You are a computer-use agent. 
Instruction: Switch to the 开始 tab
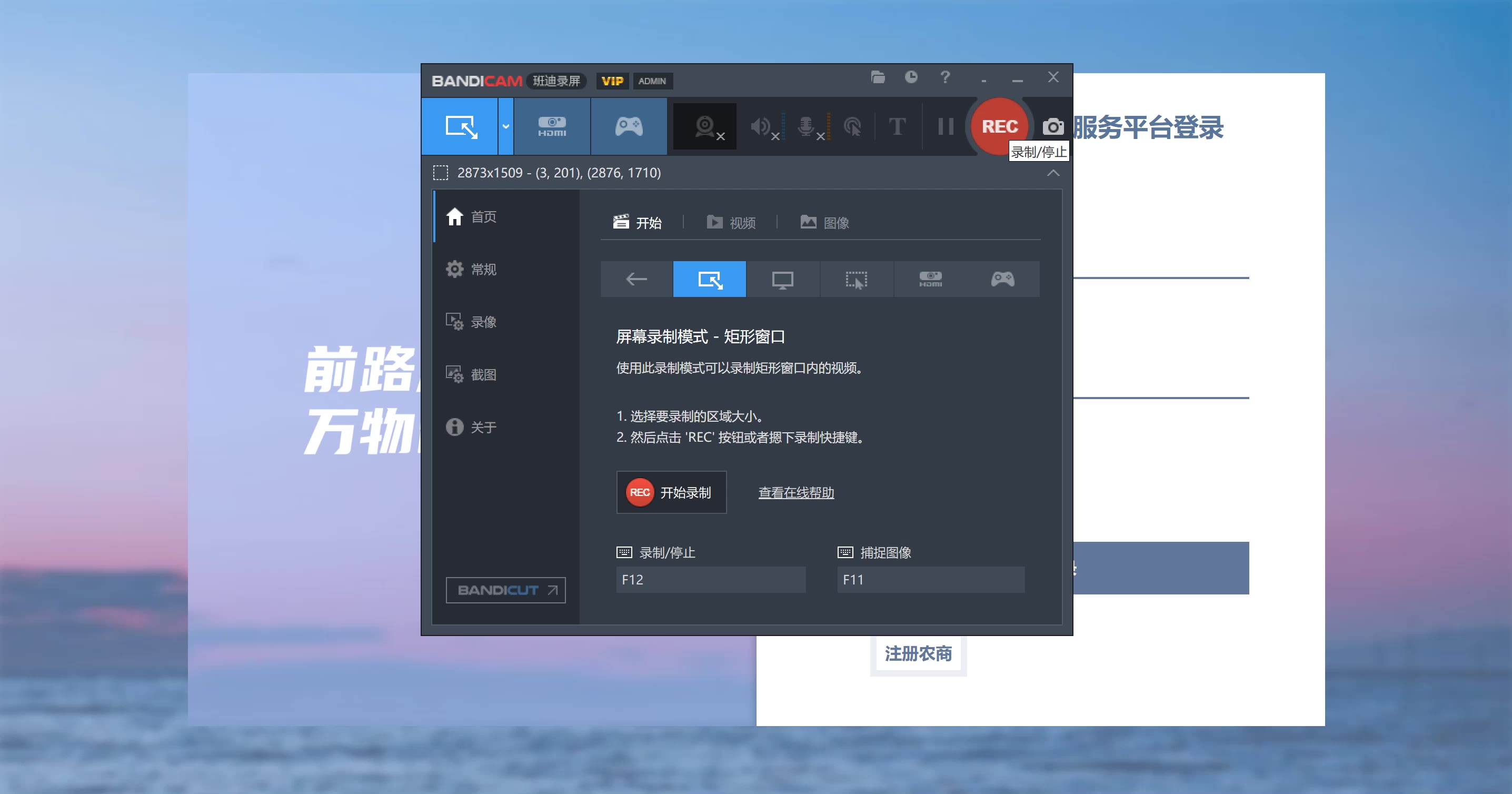tap(638, 222)
